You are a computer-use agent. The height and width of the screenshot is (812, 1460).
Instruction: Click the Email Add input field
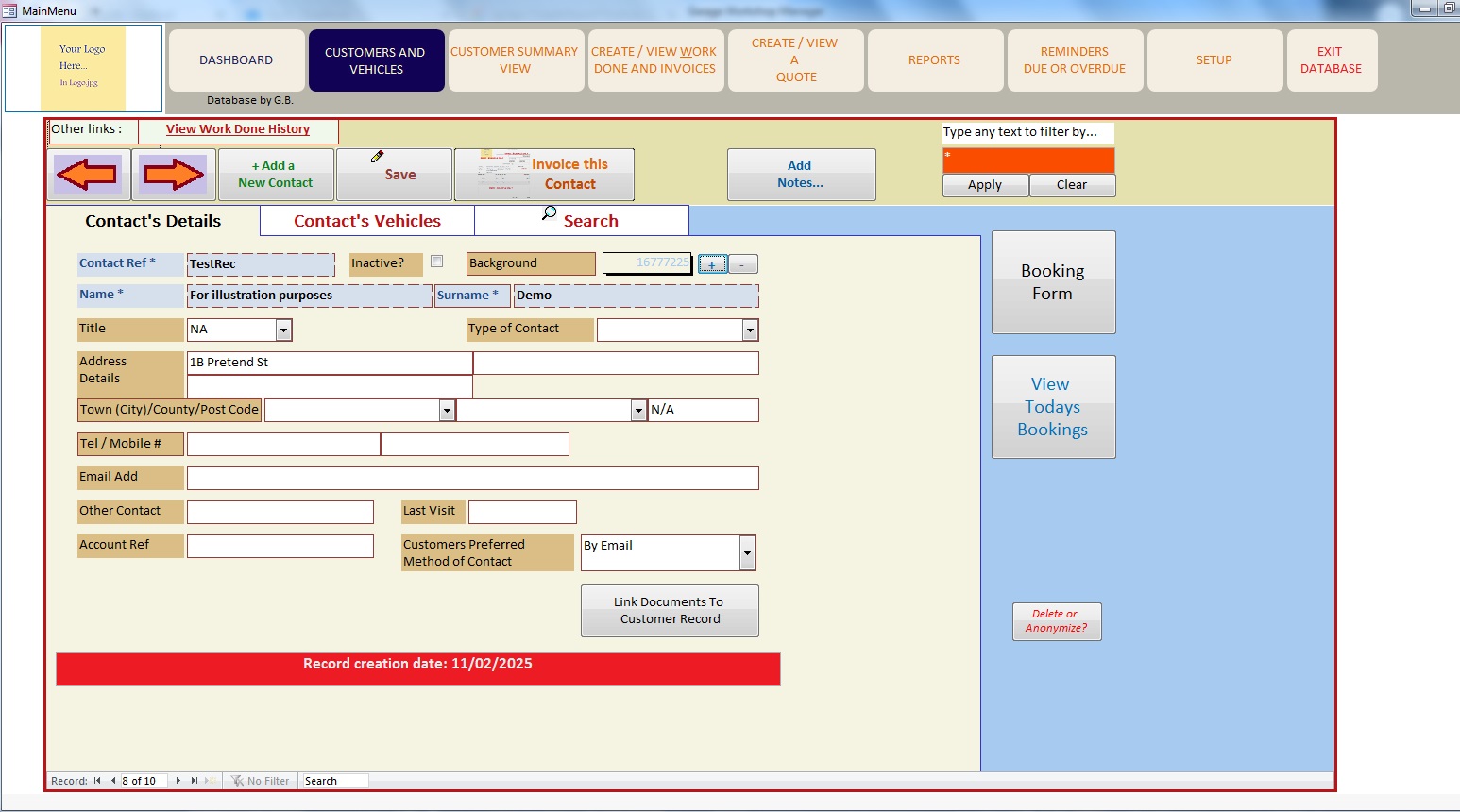tap(472, 478)
